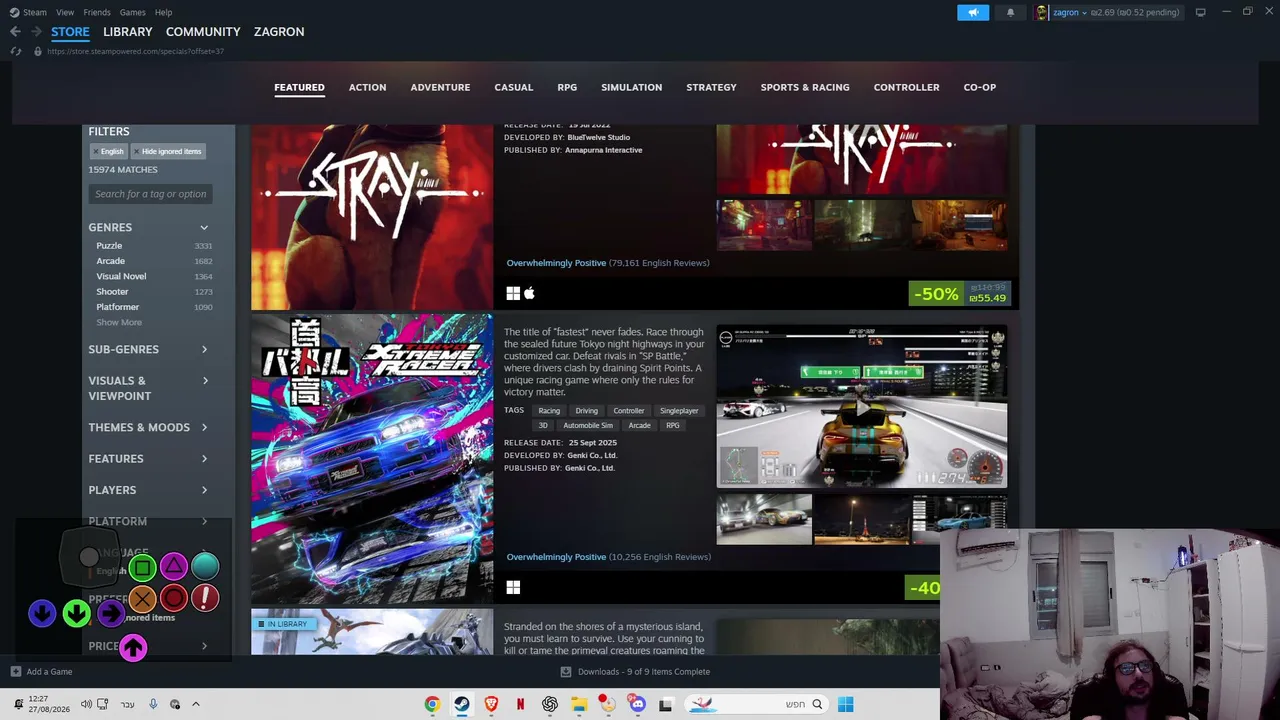Open Brave browser from the taskbar

tap(491, 704)
